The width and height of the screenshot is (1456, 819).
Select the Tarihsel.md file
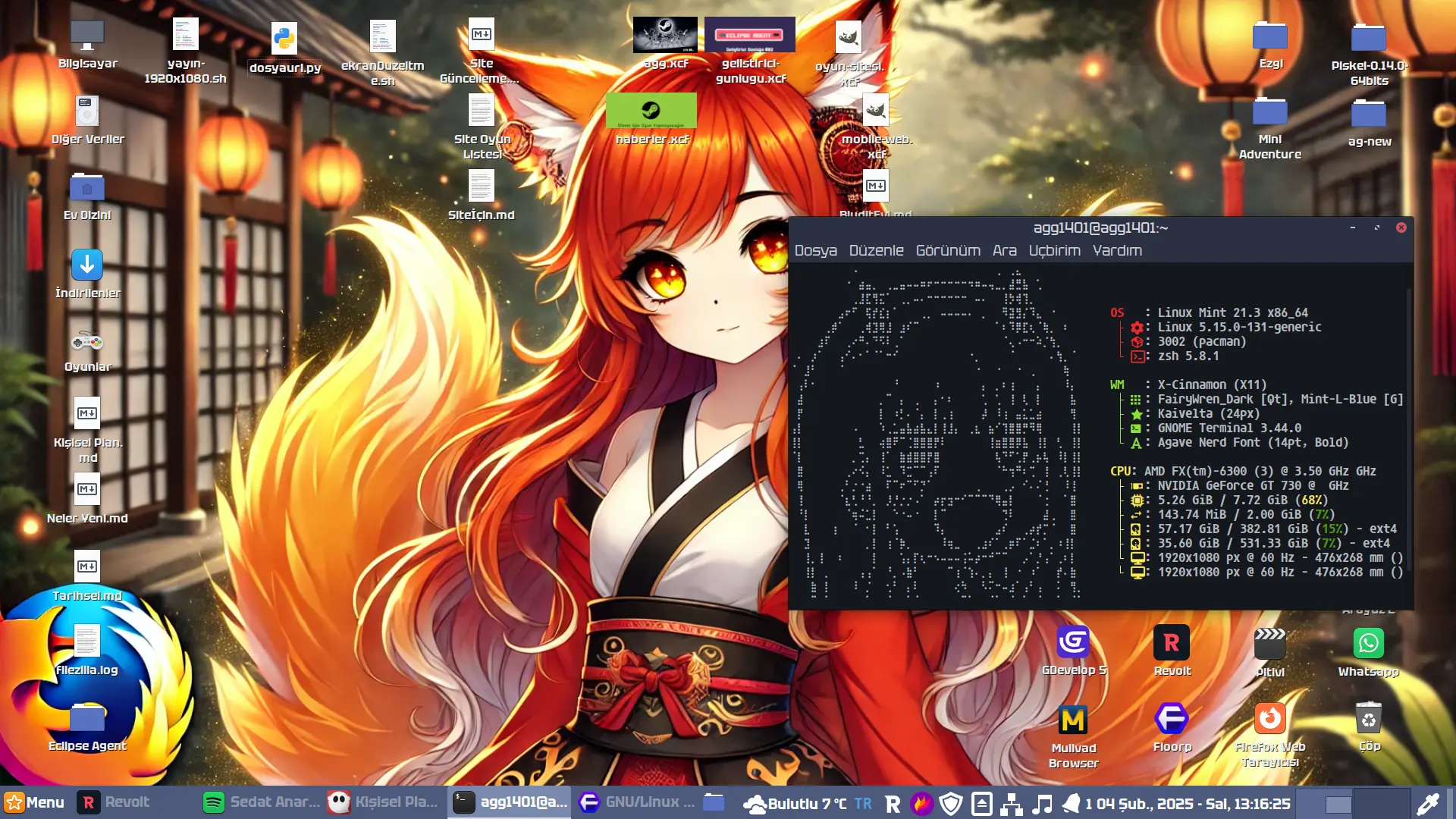click(x=87, y=577)
